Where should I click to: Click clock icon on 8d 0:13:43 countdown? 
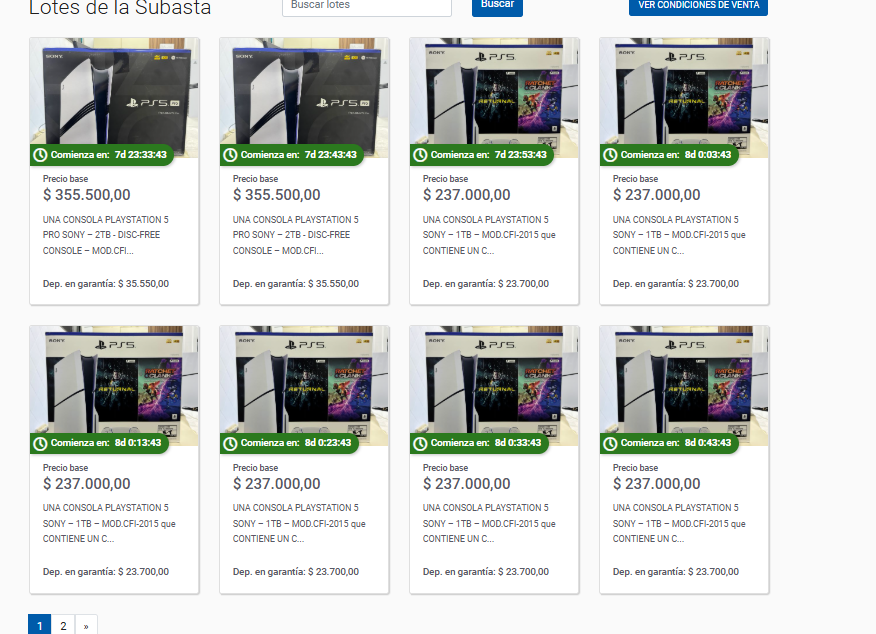(40, 443)
